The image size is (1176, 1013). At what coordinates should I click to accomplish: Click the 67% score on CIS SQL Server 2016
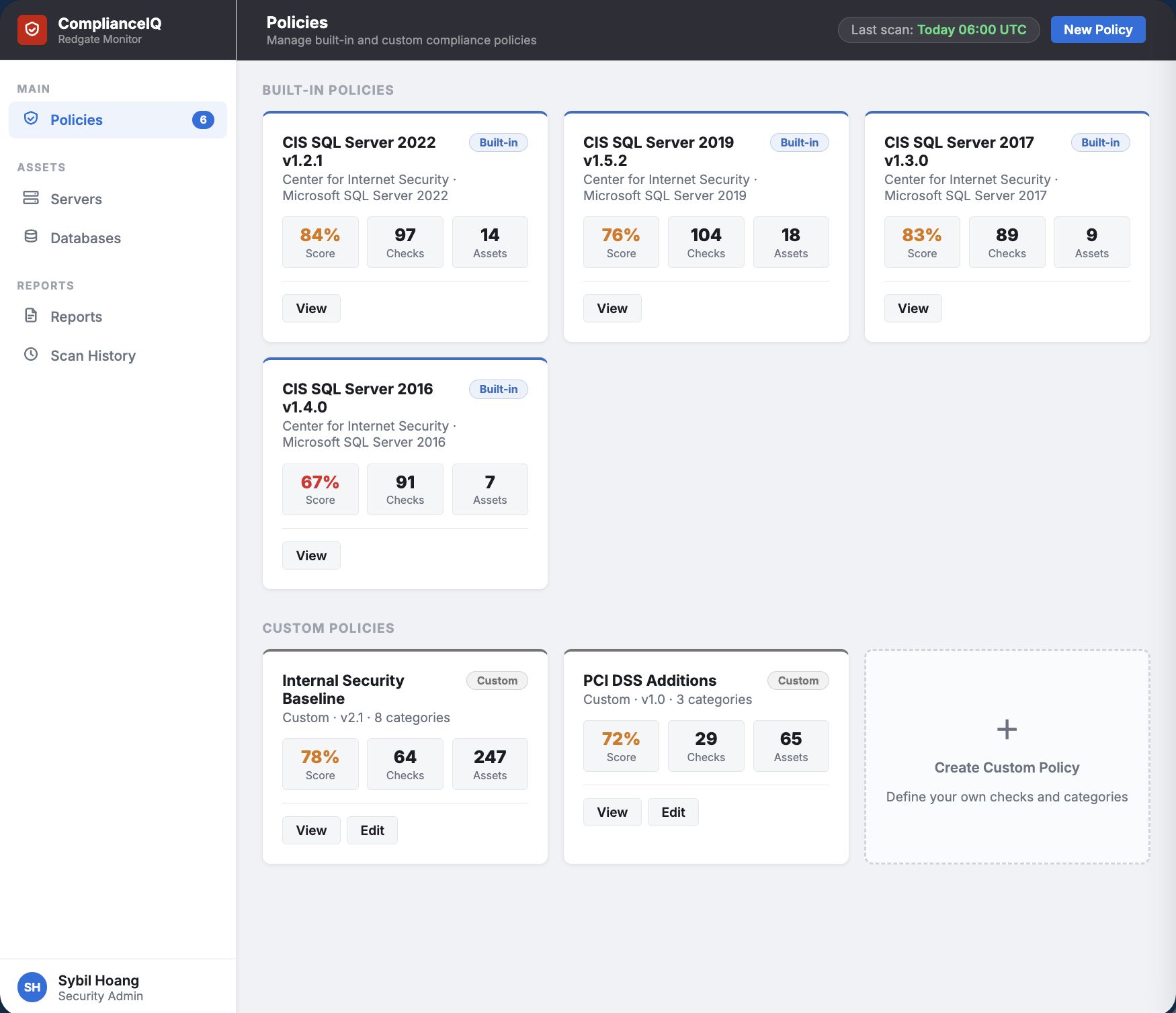pos(320,482)
